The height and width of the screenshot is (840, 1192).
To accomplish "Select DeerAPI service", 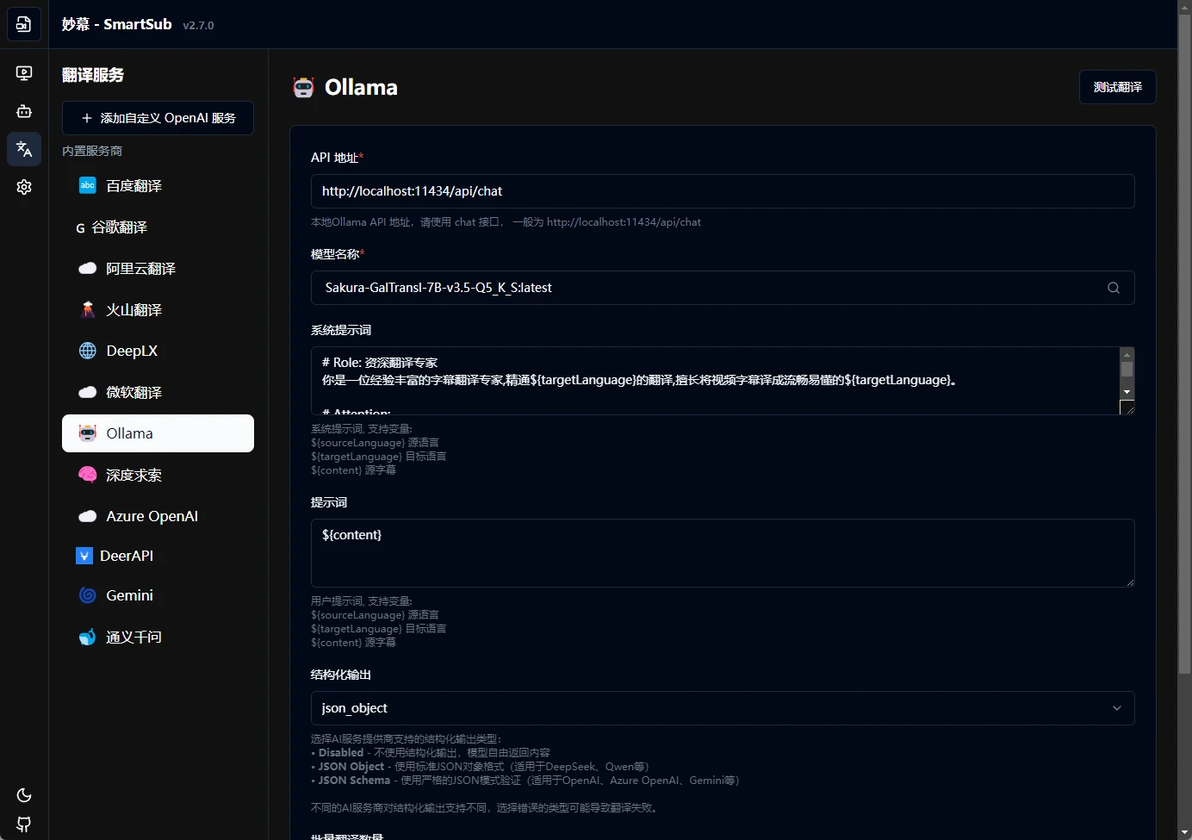I will [158, 556].
